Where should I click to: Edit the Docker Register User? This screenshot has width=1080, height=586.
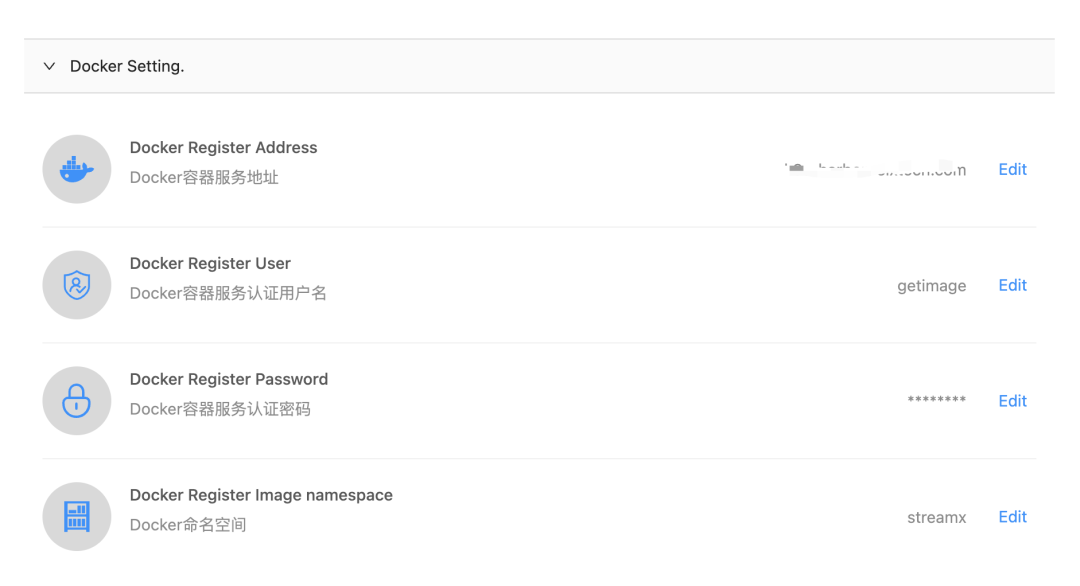coord(1012,285)
